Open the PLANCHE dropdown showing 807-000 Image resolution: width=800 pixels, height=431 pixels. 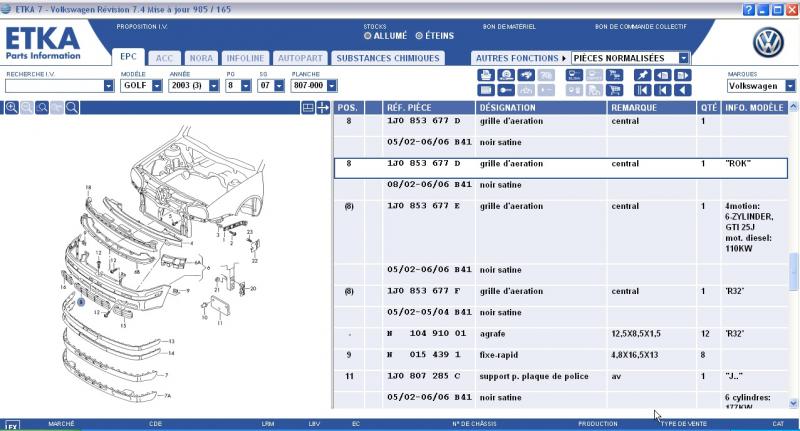coord(332,86)
